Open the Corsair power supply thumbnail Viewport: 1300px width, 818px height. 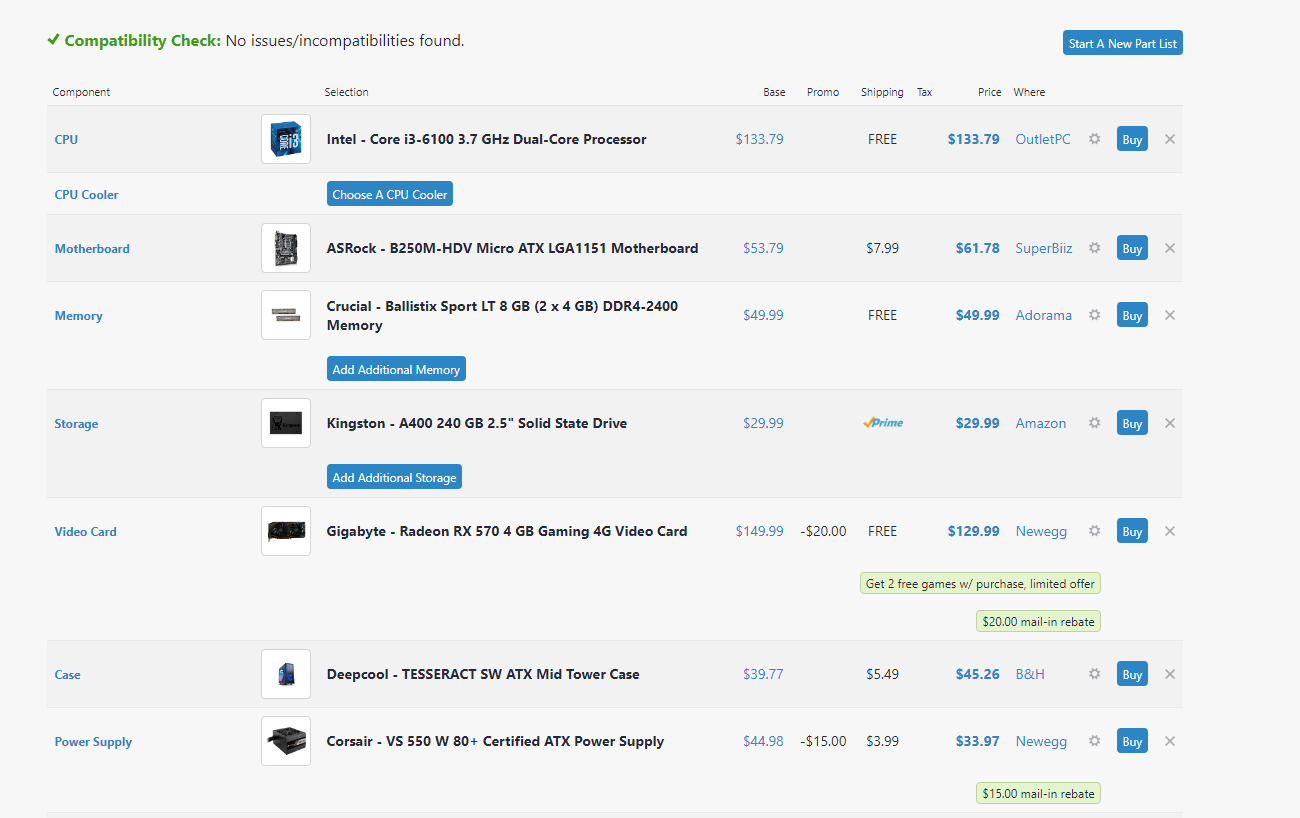tap(286, 741)
